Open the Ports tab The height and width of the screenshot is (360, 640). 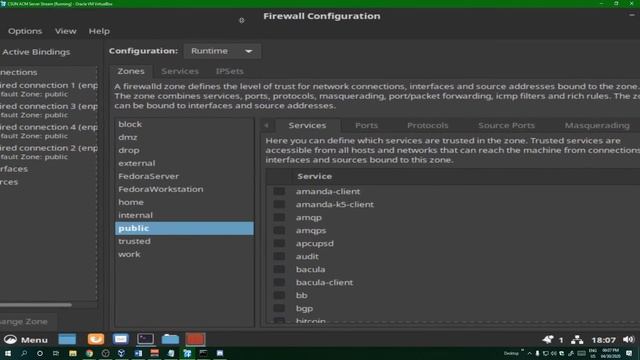click(366, 125)
